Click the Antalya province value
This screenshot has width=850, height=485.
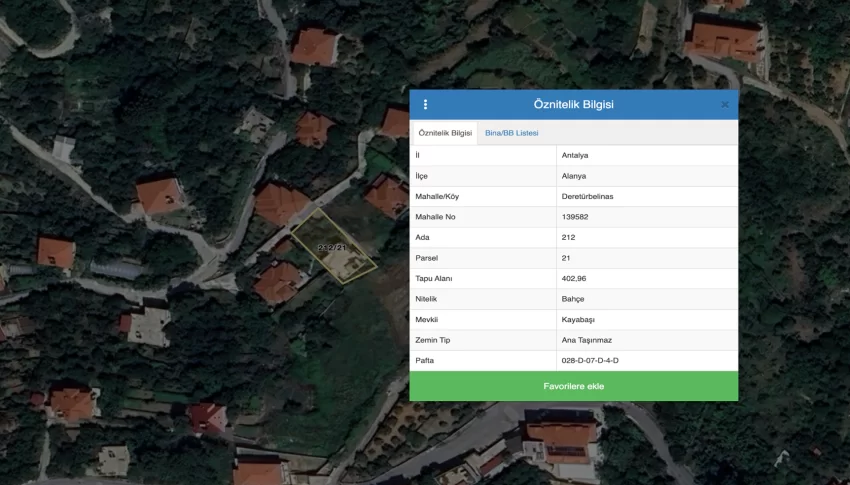[576, 156]
